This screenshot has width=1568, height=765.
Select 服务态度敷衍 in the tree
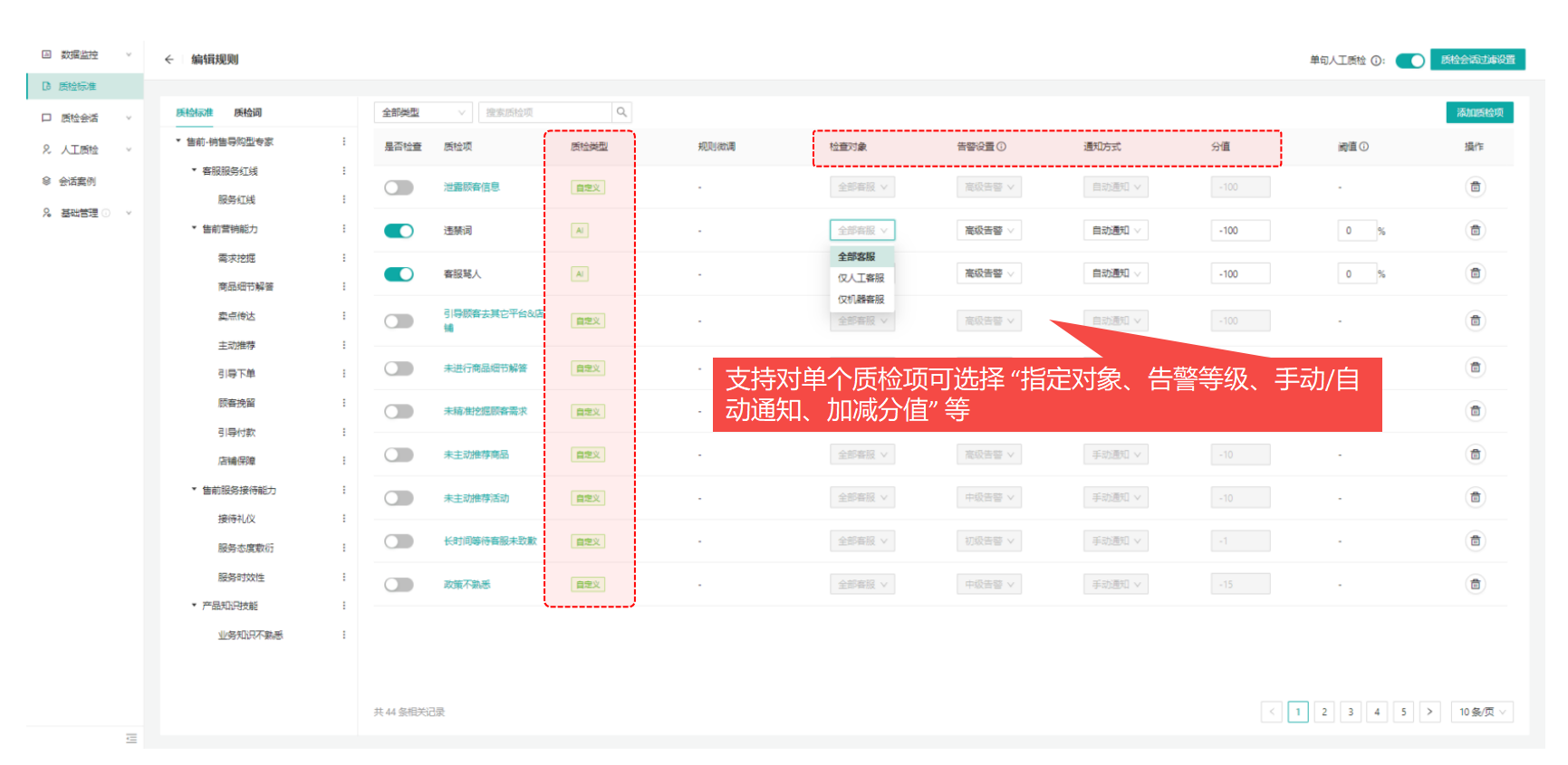245,548
